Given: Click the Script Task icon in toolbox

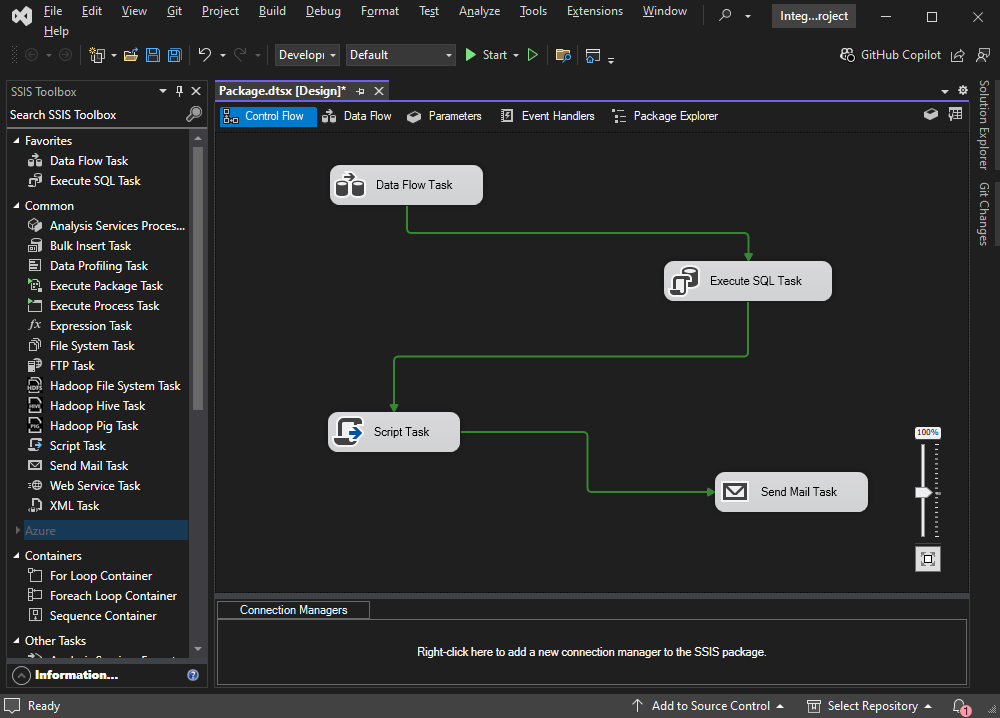Looking at the screenshot, I should click(35, 445).
